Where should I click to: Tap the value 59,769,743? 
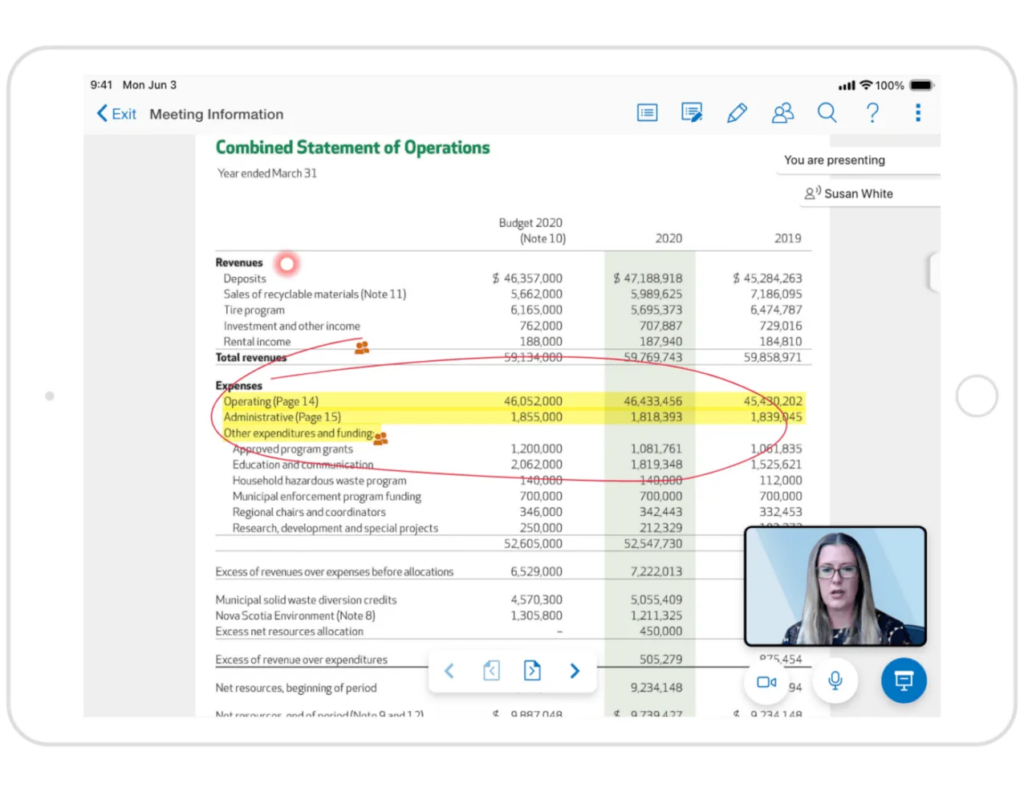[653, 357]
